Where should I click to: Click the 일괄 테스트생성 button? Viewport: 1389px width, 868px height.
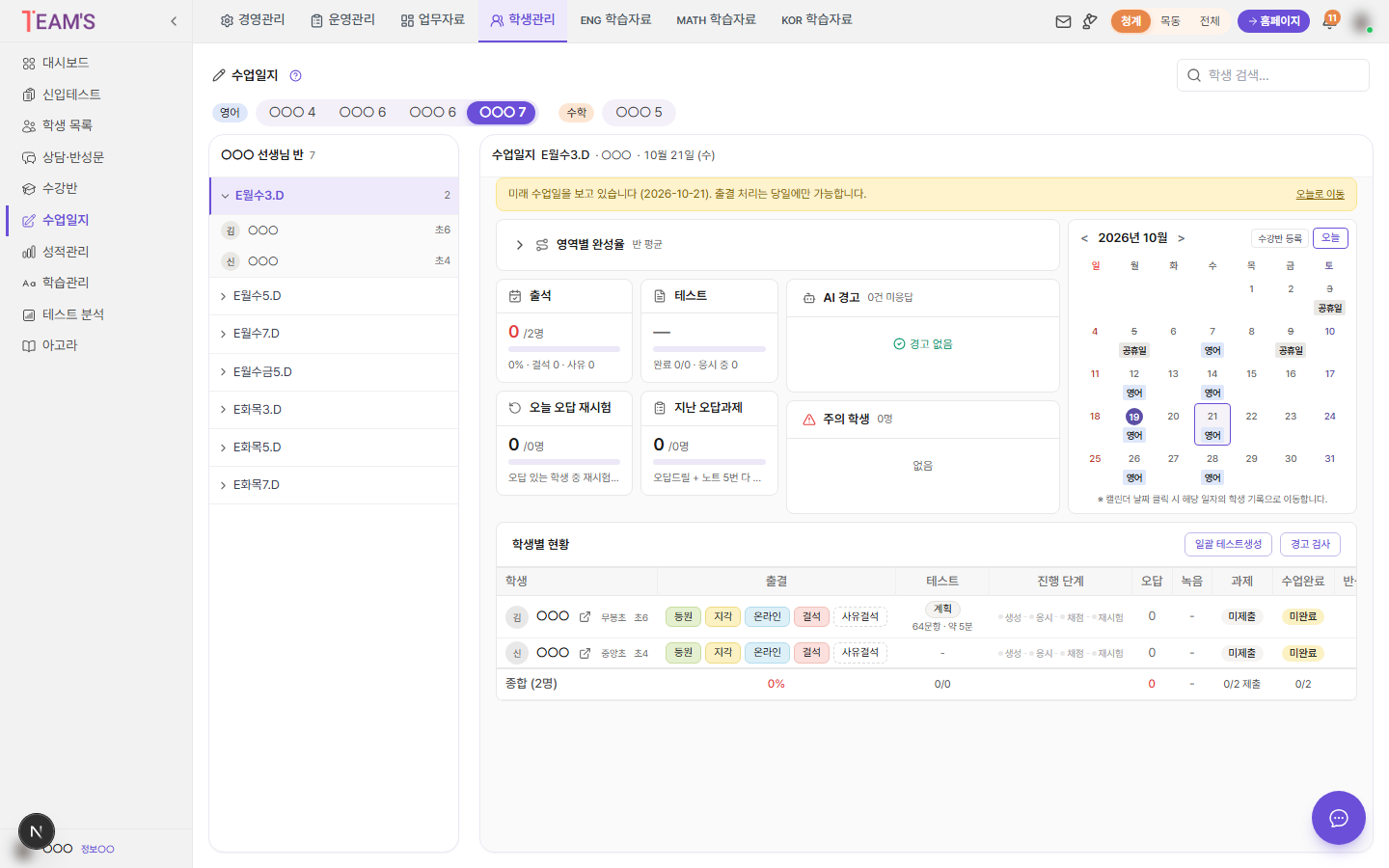point(1228,544)
